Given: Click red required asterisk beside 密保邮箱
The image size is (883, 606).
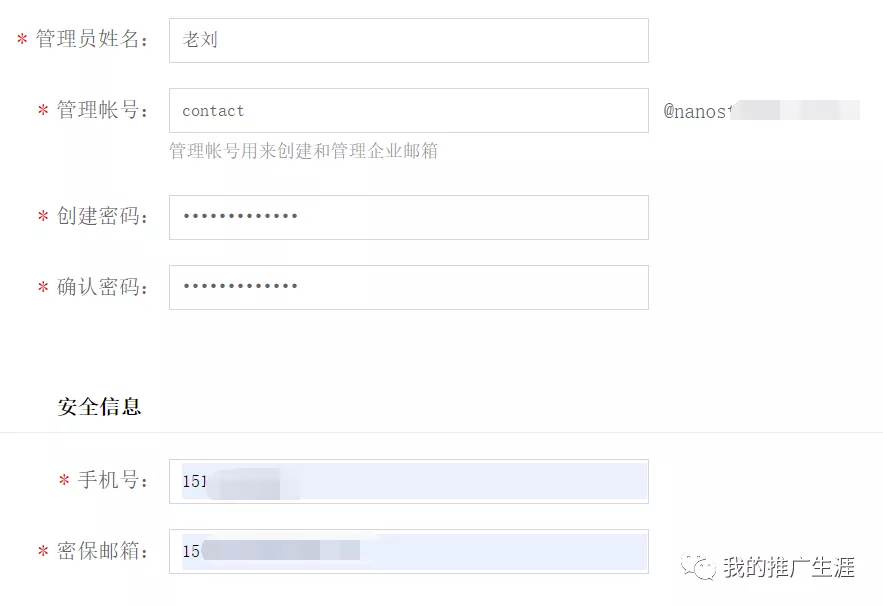Looking at the screenshot, I should (x=43, y=552).
